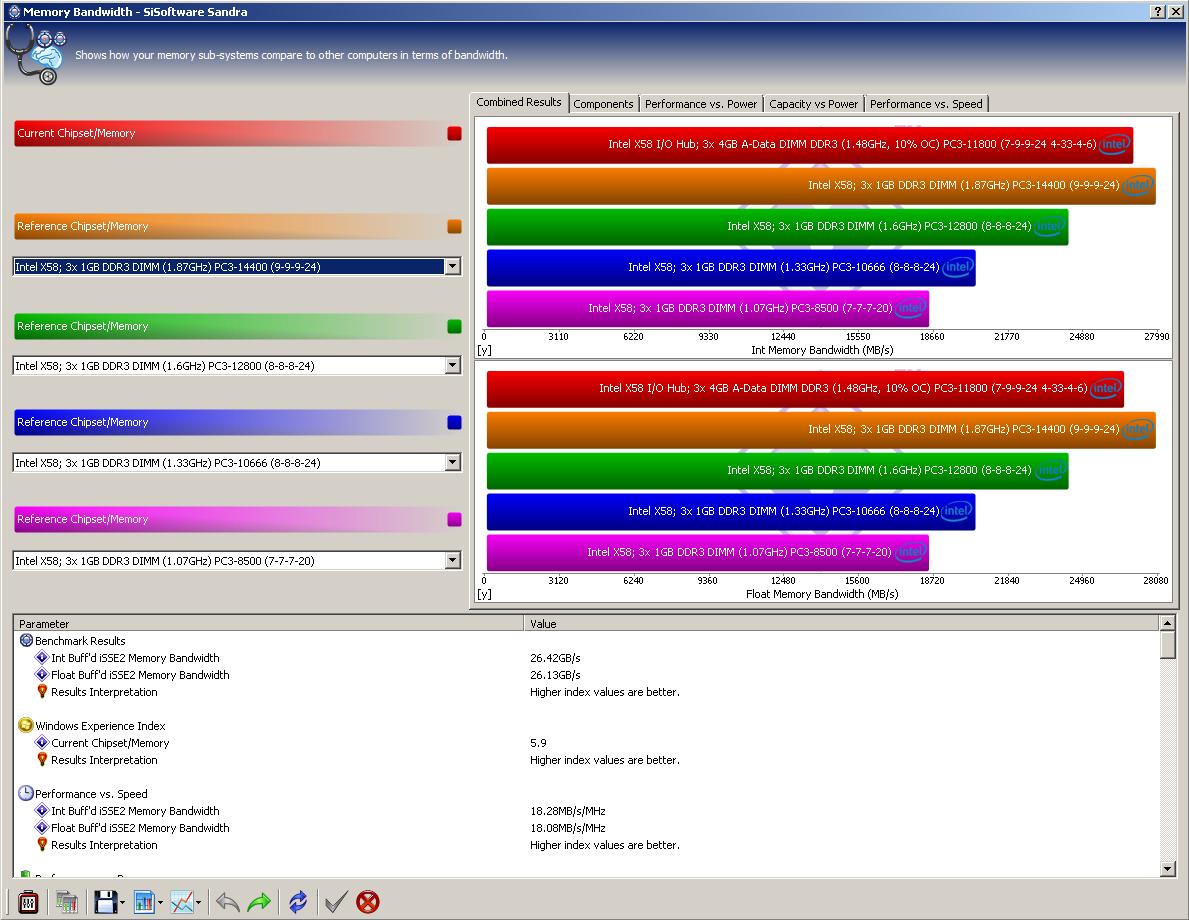Click the red circle X cancel icon
Viewport: 1189px width, 920px height.
[368, 902]
